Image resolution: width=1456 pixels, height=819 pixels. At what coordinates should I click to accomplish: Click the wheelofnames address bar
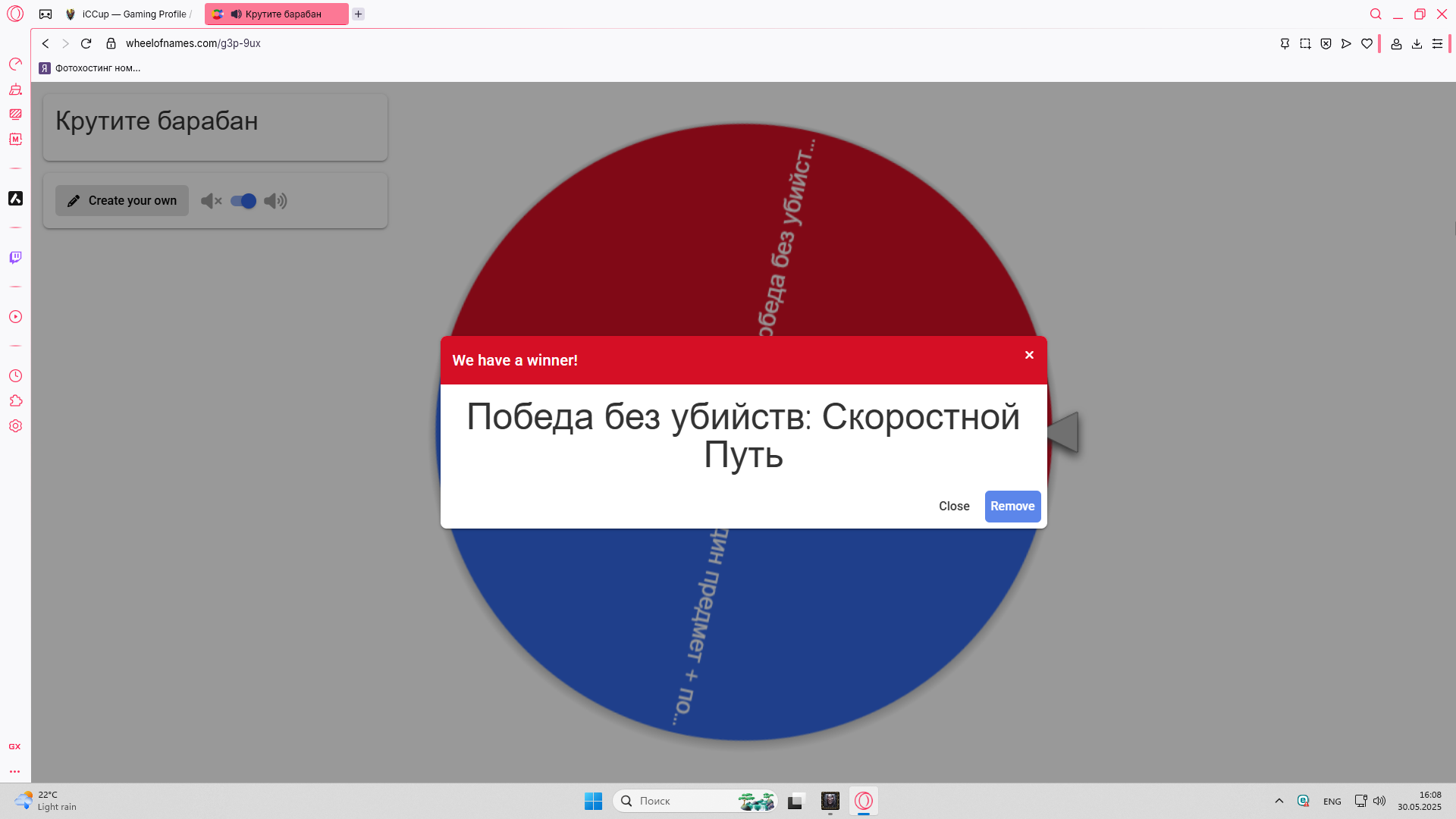(x=193, y=44)
